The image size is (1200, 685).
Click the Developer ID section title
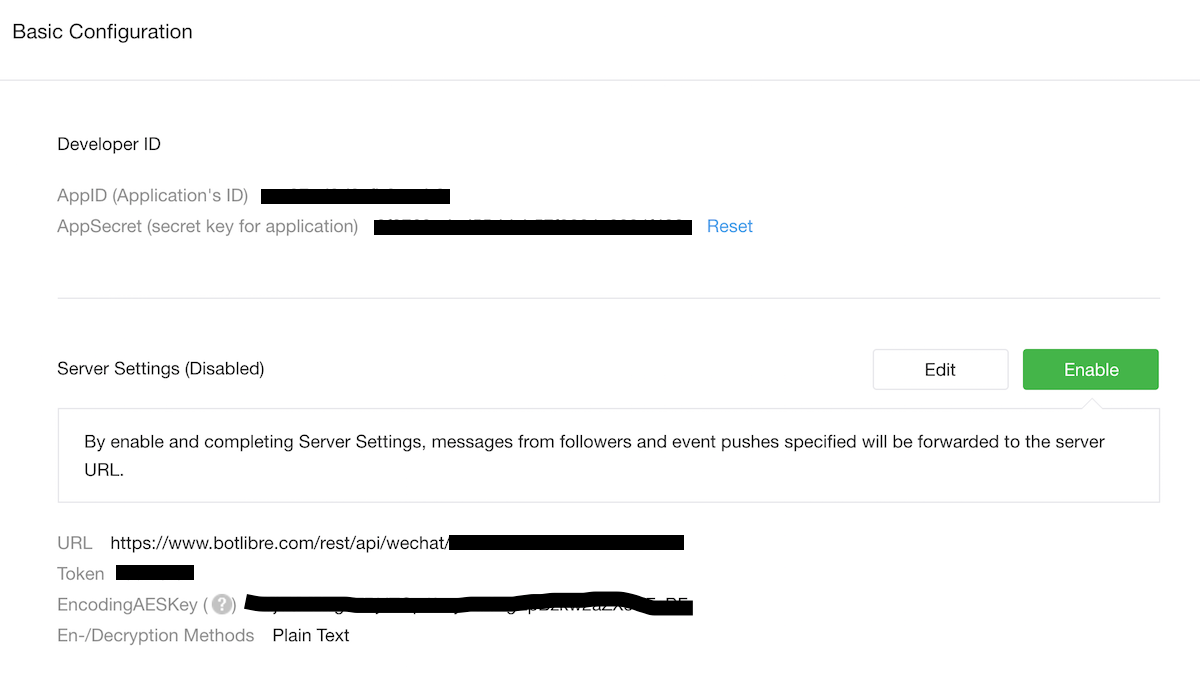coord(109,144)
